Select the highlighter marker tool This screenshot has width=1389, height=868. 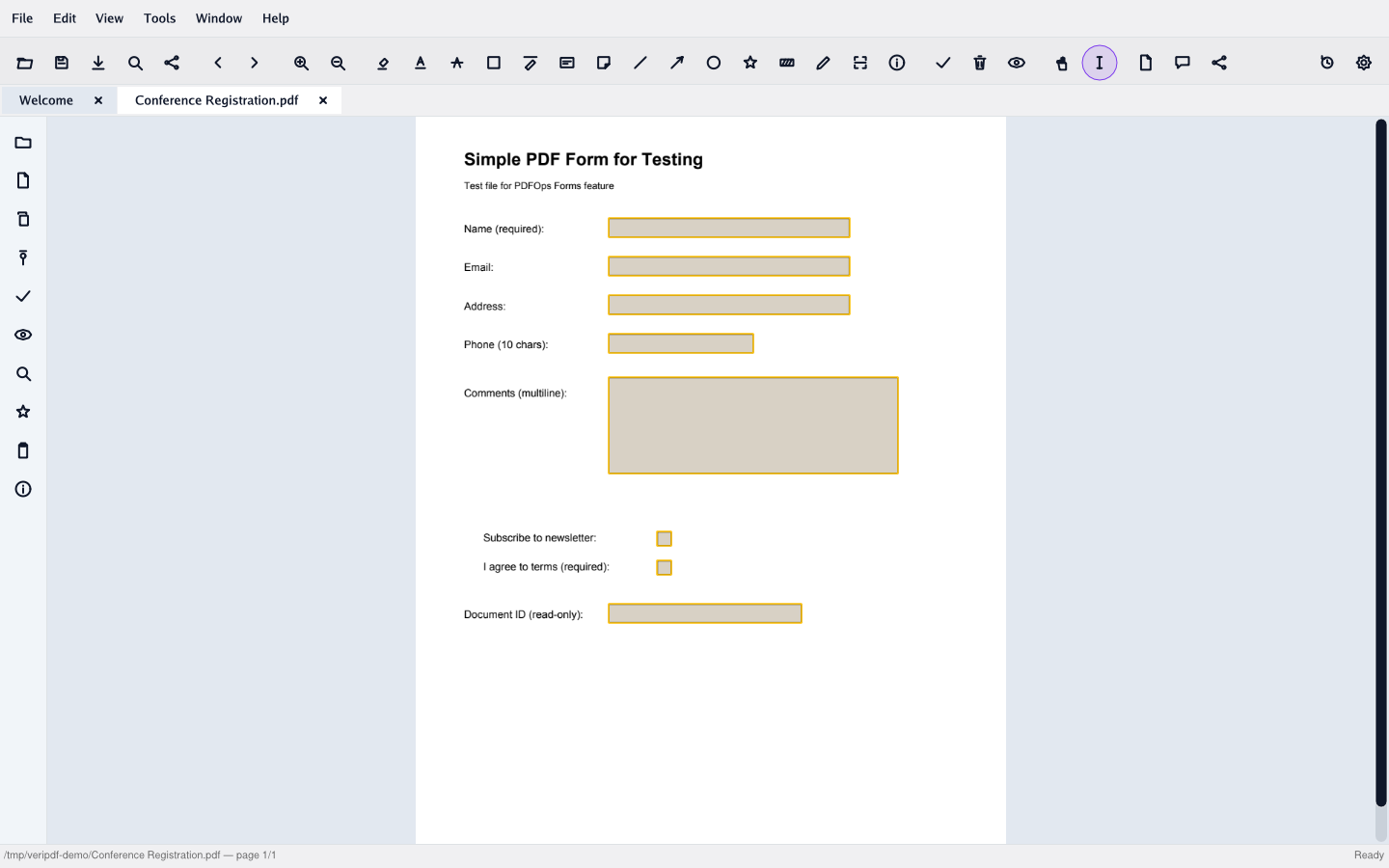[x=384, y=63]
